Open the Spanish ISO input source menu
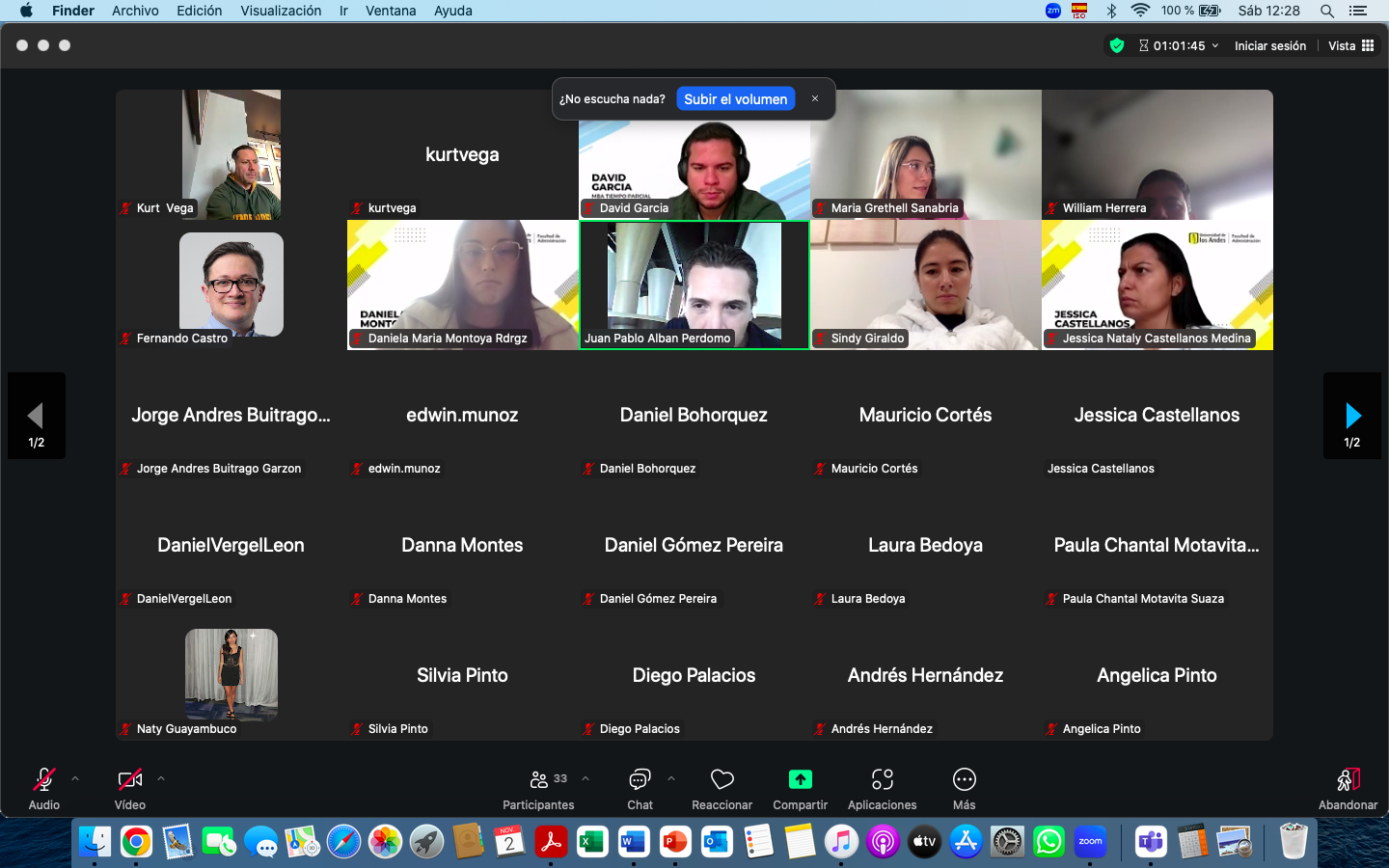1389x868 pixels. (1079, 11)
